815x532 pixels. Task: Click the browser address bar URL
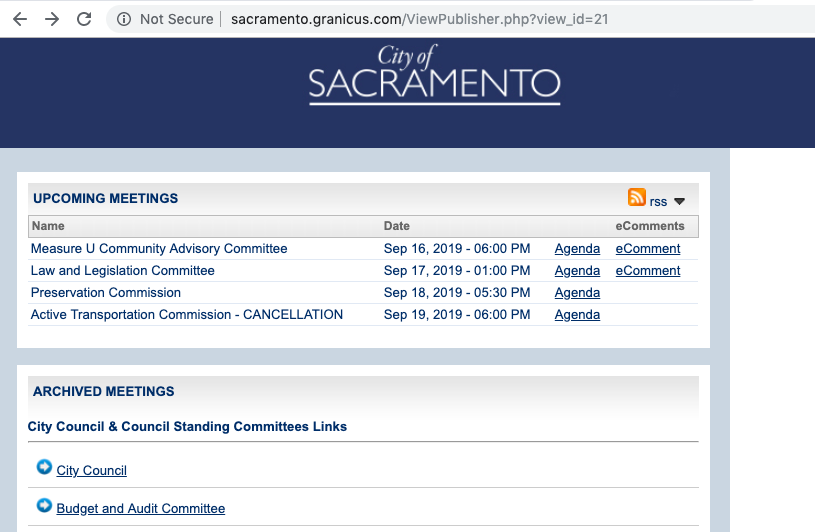[420, 19]
